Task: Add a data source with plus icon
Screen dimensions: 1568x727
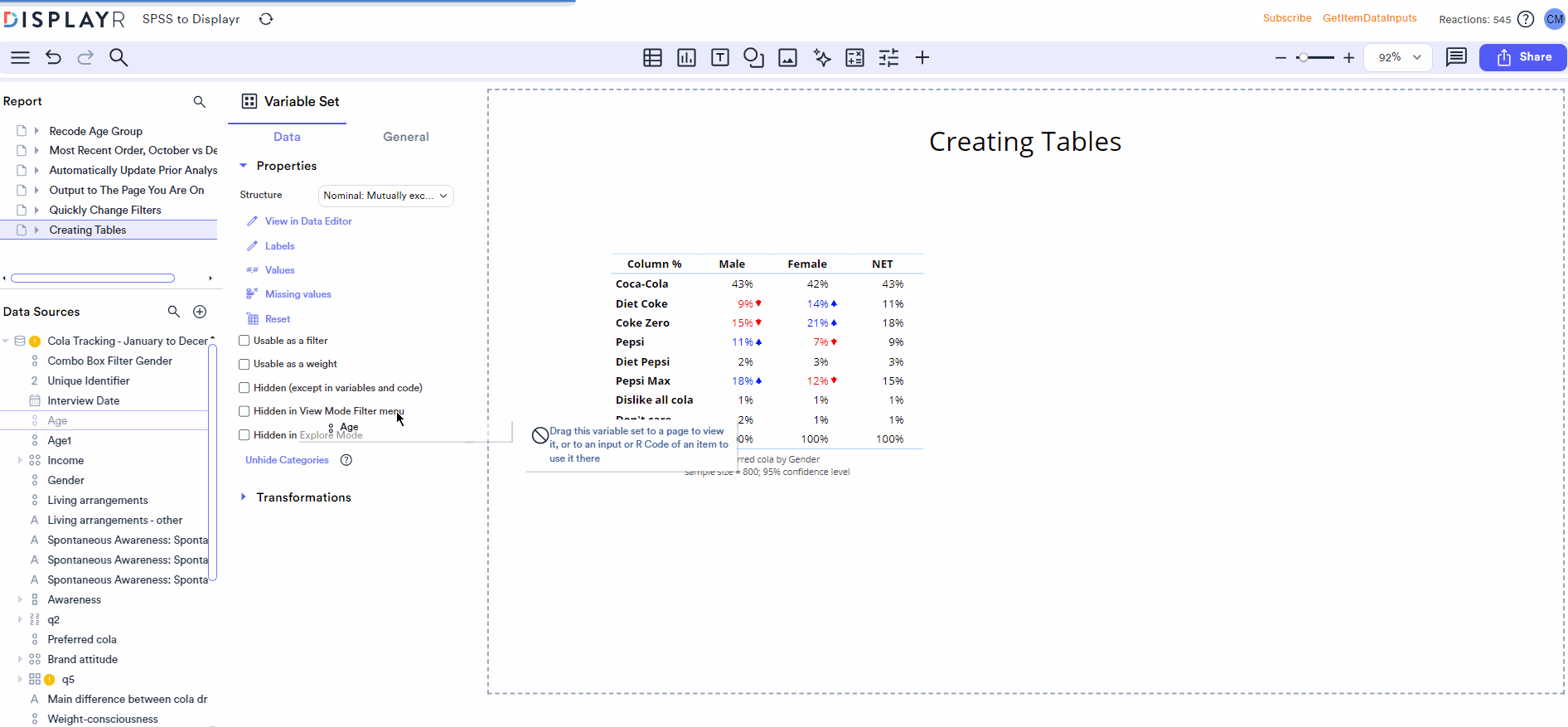Action: [x=200, y=312]
